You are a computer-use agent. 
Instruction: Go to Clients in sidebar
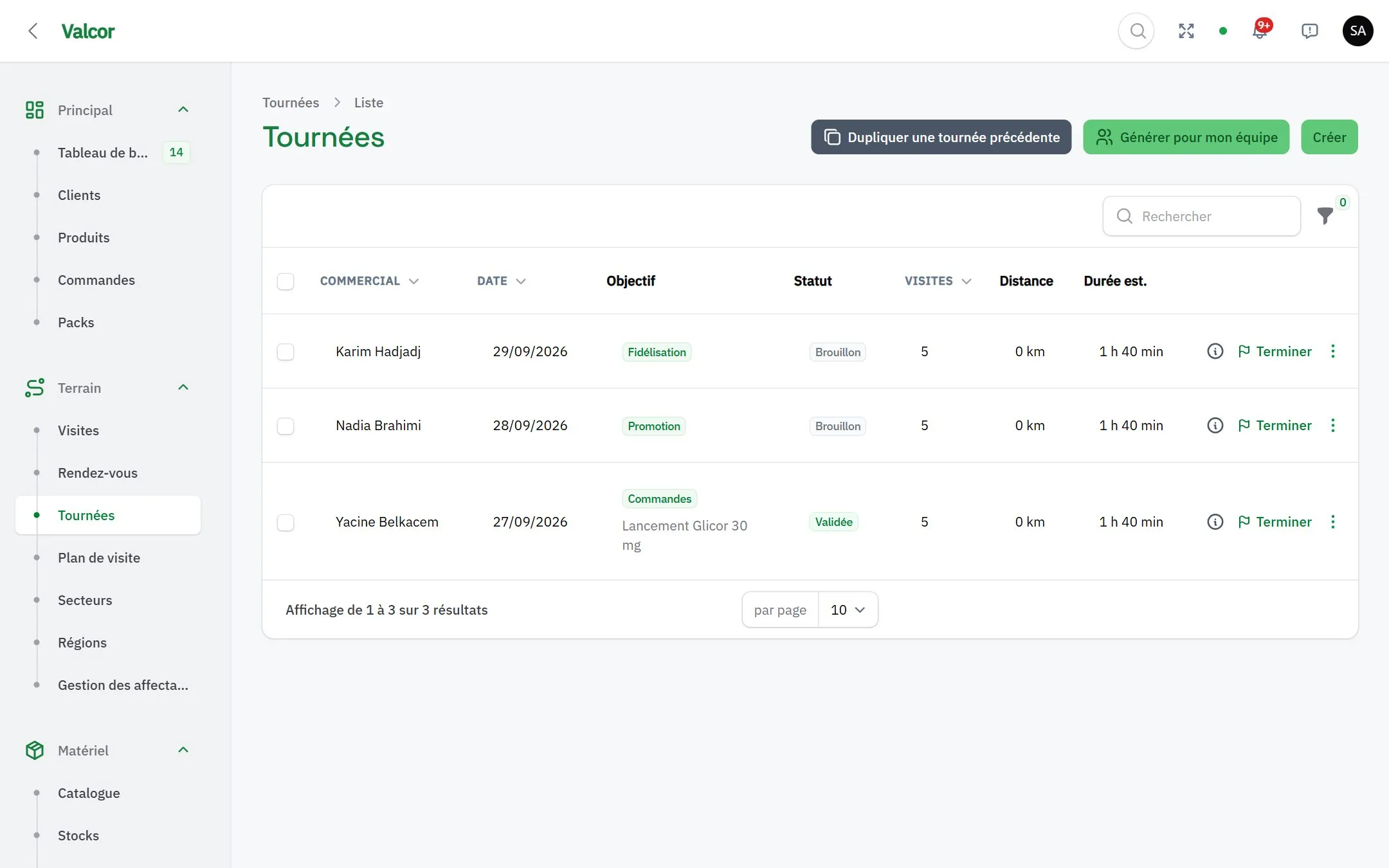click(108, 195)
